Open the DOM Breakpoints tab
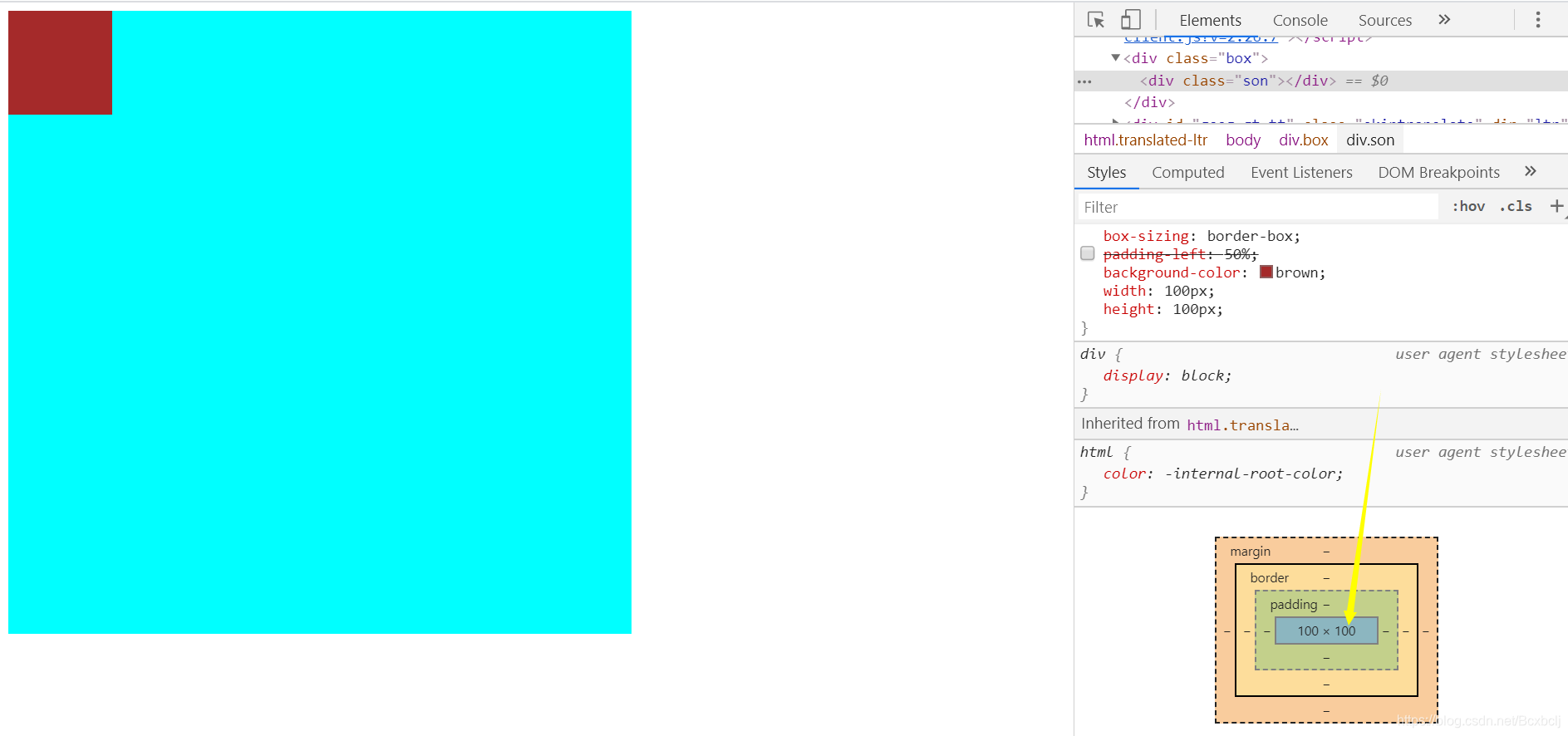 pyautogui.click(x=1438, y=173)
